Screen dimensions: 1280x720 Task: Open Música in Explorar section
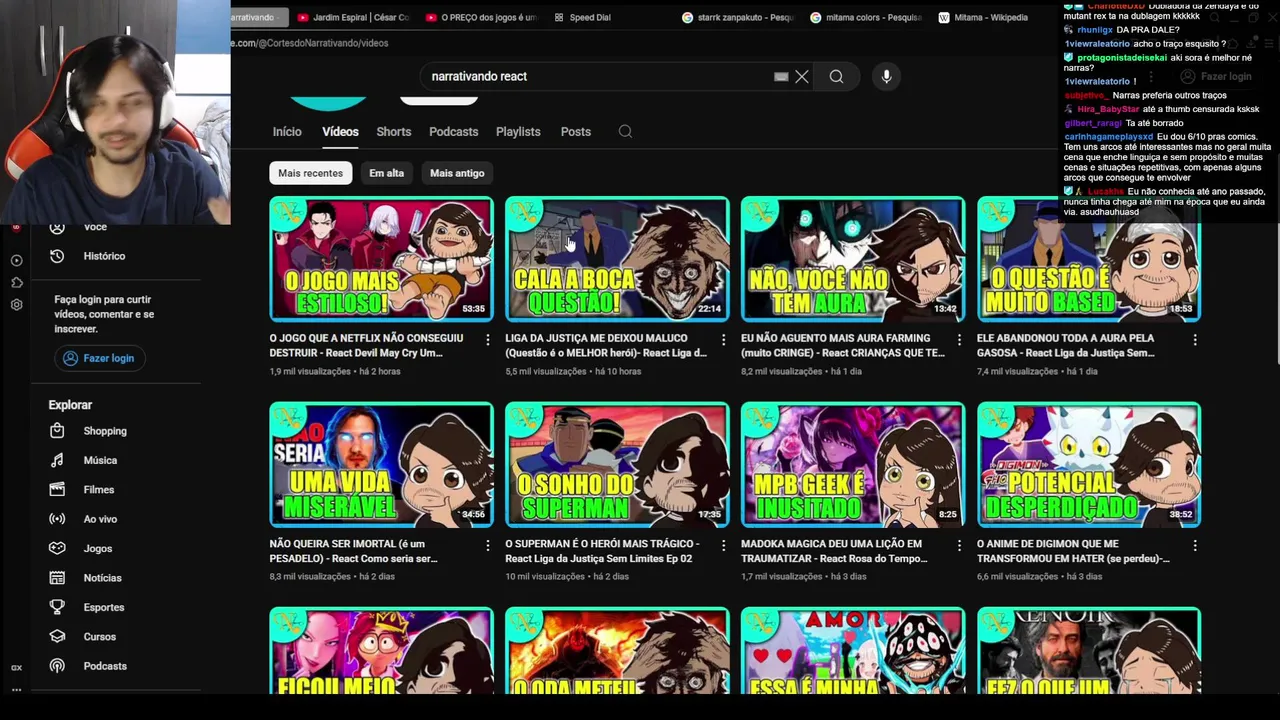(100, 460)
